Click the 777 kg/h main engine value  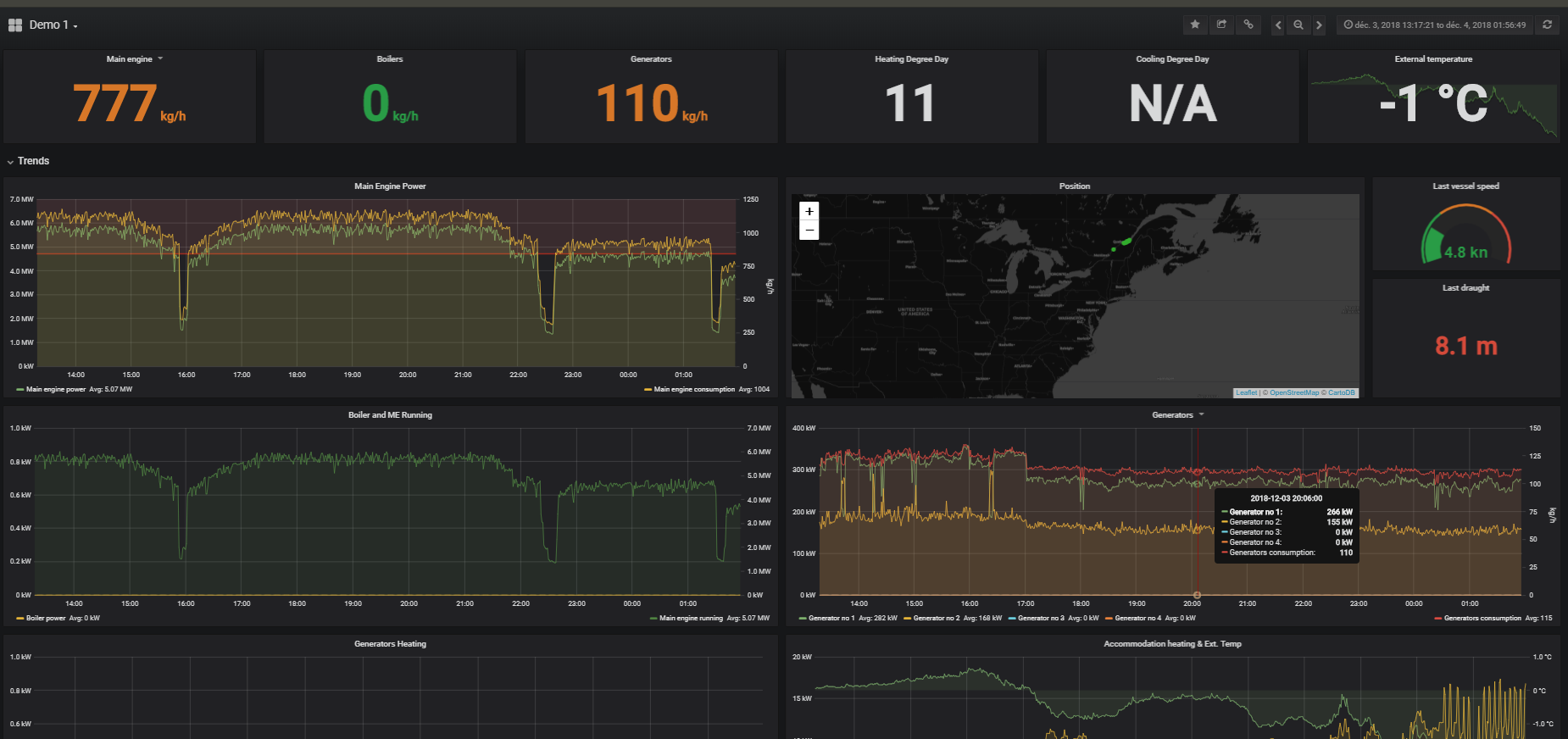[129, 103]
